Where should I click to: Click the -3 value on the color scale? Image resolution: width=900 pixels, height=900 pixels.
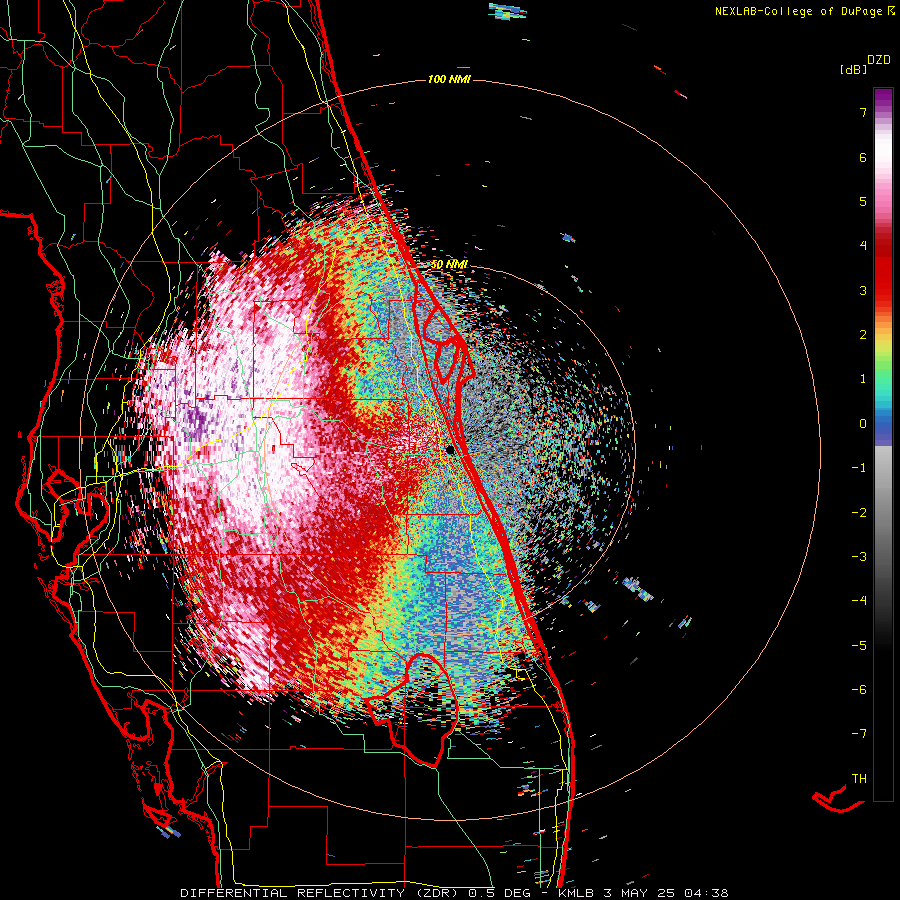859,557
